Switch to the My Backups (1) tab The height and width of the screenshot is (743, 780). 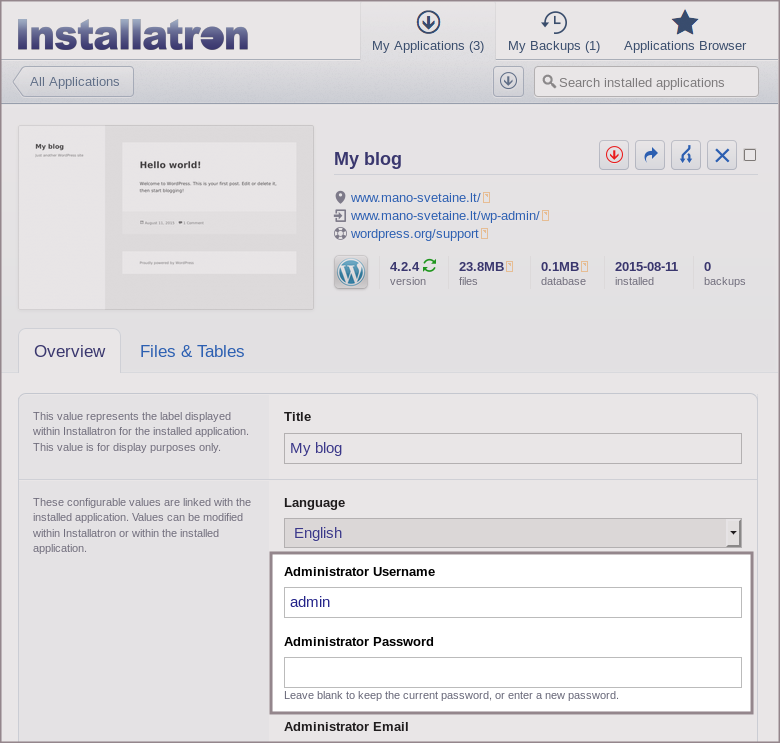tap(553, 32)
